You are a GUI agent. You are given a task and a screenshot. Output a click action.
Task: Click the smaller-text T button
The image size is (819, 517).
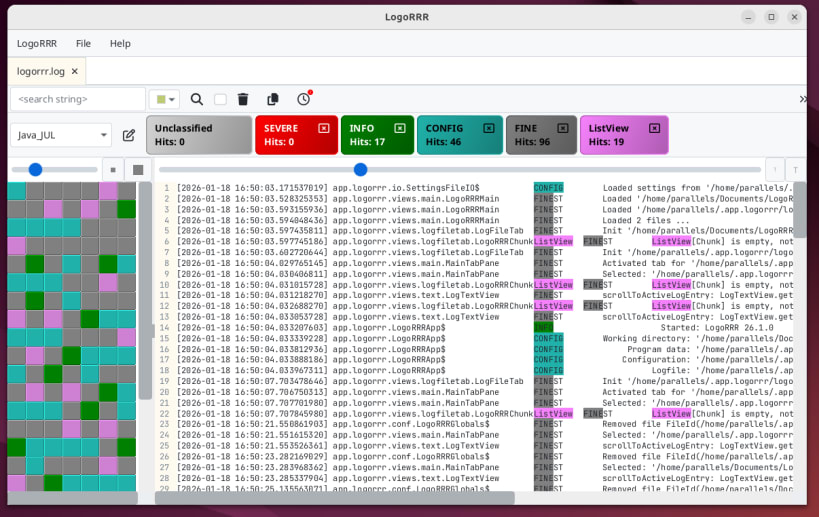coord(775,170)
